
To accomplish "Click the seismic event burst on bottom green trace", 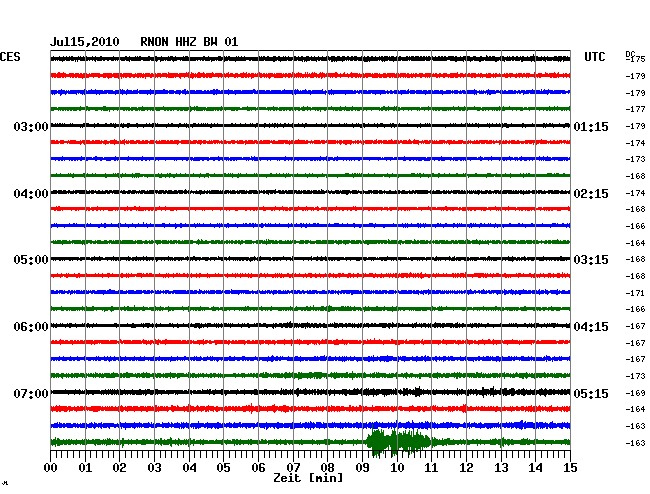I will click(399, 442).
